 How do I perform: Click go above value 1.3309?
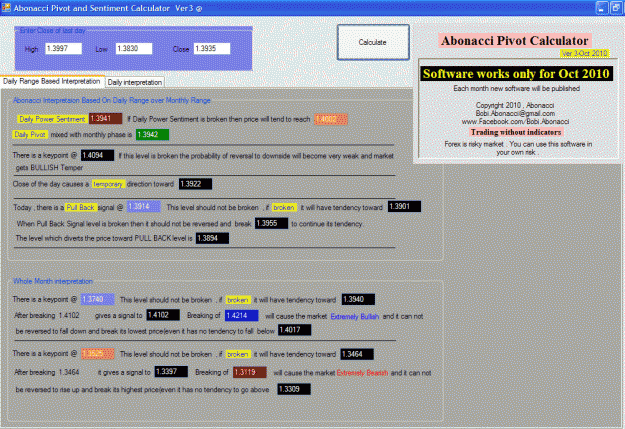294,389
